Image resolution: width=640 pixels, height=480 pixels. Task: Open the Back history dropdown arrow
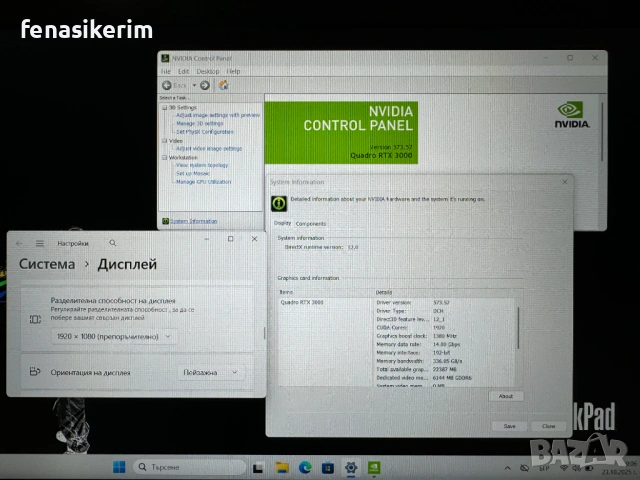(194, 85)
